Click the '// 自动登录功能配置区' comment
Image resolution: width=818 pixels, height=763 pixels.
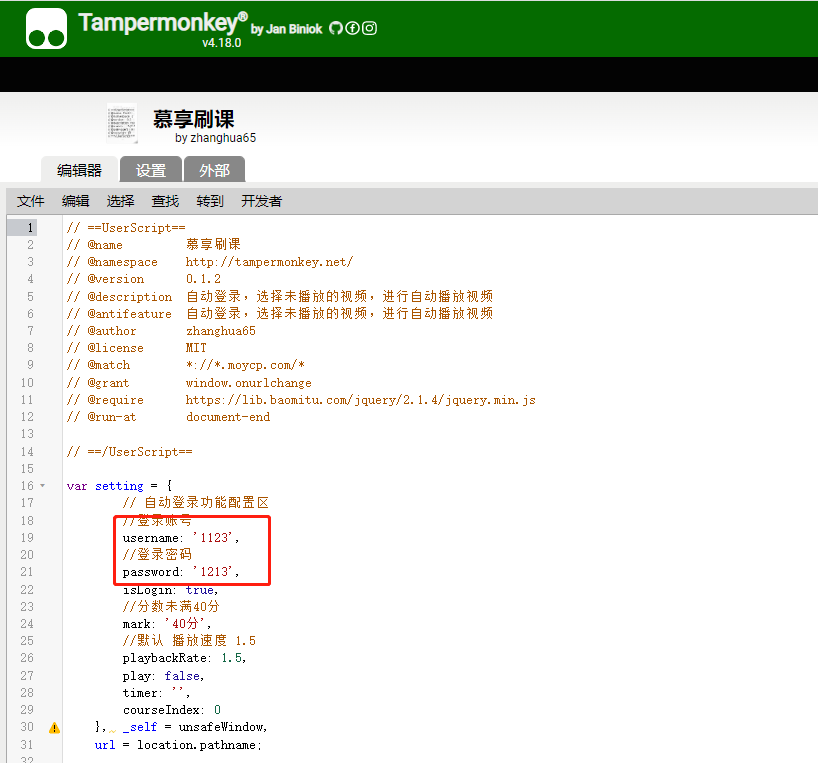196,503
